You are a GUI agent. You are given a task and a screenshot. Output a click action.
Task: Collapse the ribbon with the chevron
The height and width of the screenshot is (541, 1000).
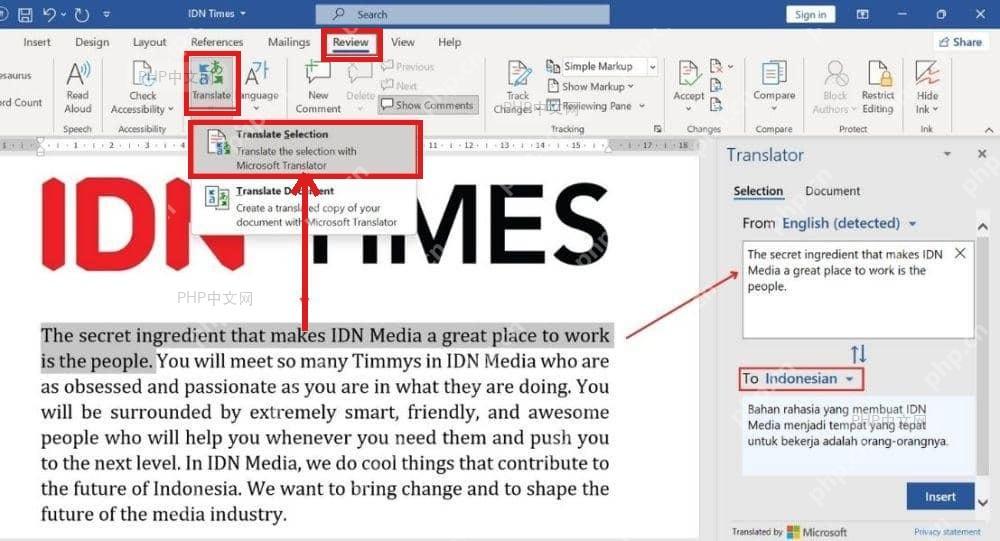point(989,130)
